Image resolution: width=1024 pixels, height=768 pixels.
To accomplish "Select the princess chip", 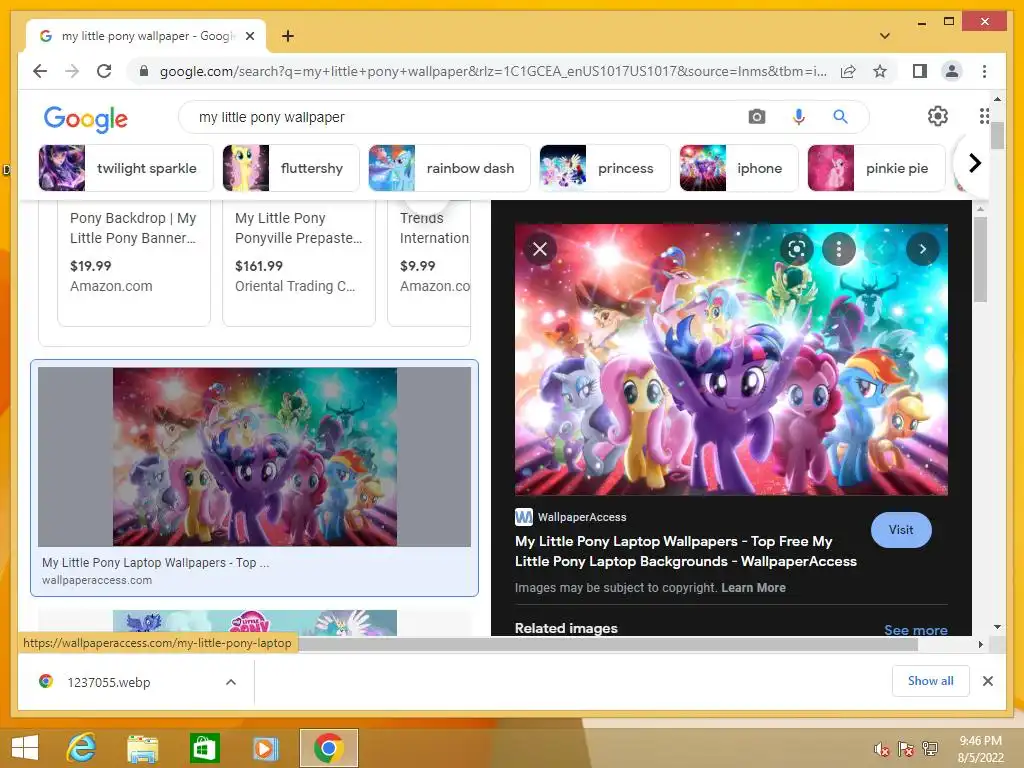I will point(605,168).
